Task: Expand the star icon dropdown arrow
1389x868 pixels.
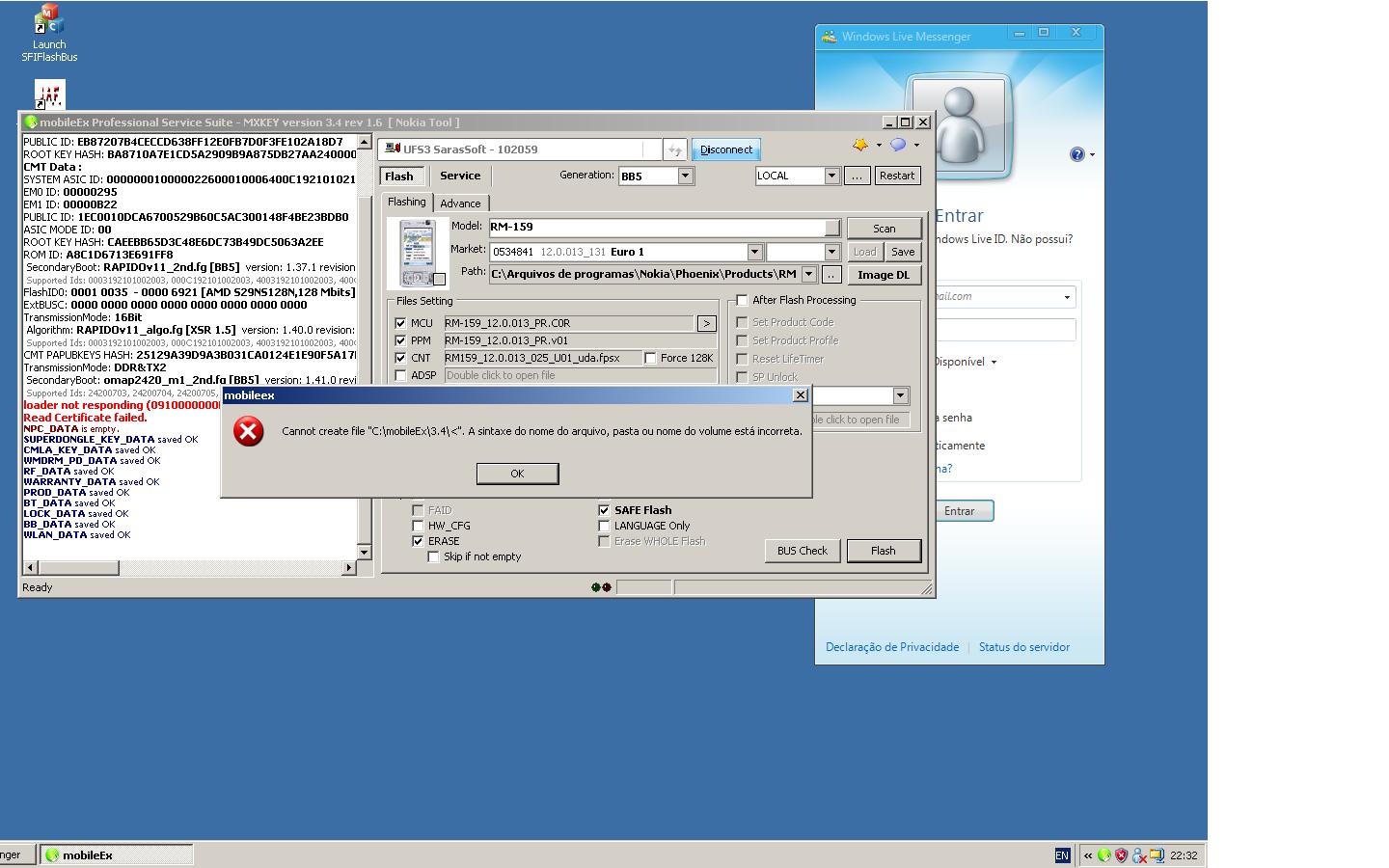Action: coord(879,146)
